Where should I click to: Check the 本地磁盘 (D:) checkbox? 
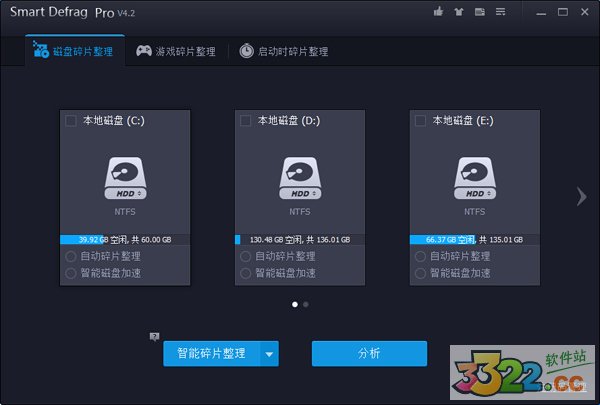point(245,121)
